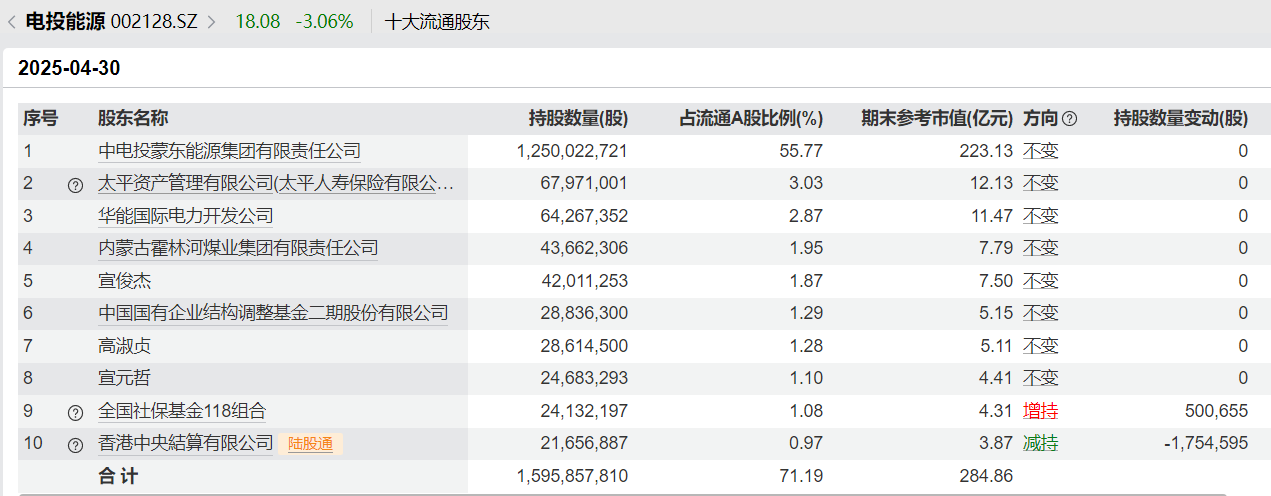1271x496 pixels.
Task: Click question mark icon beside 太平资产管理有限公司
Action: 75,185
